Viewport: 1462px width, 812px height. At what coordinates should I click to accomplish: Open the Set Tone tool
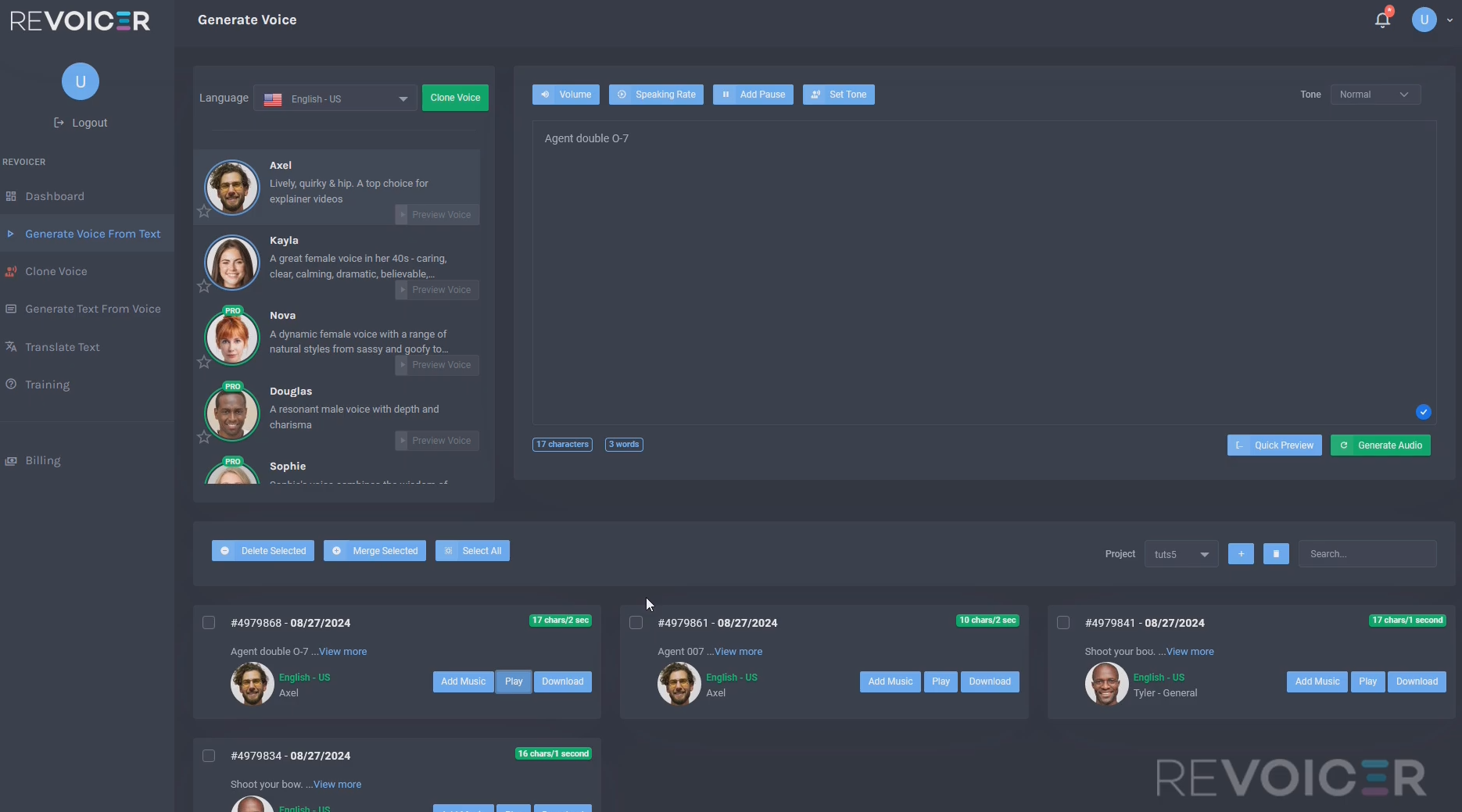pos(838,95)
